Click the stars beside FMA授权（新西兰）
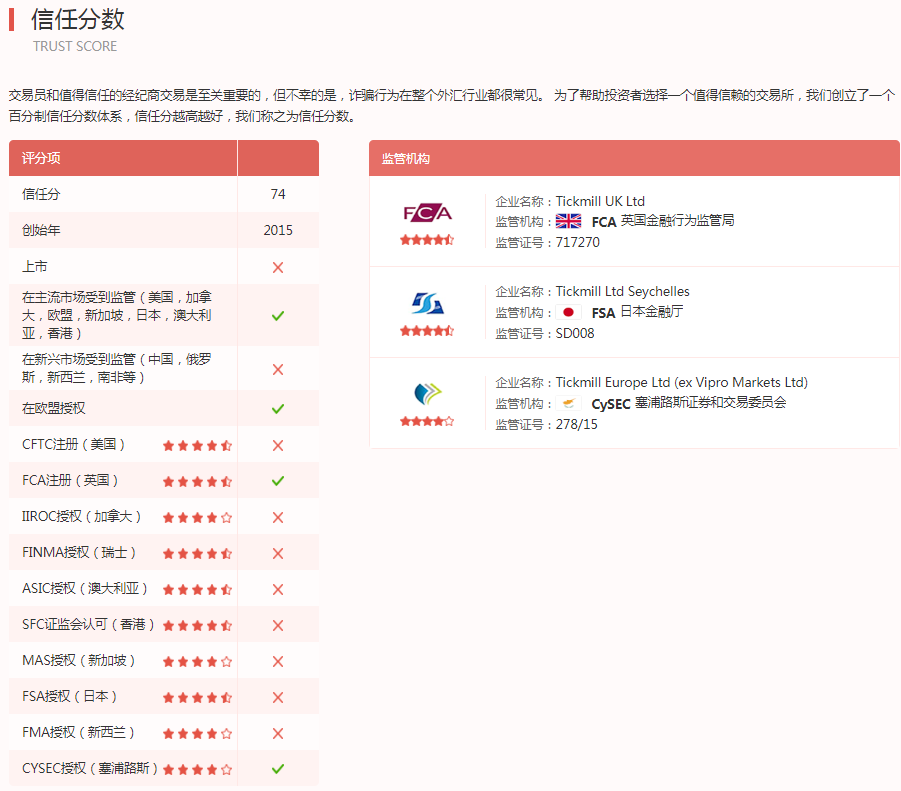This screenshot has height=791, width=901. coord(198,734)
